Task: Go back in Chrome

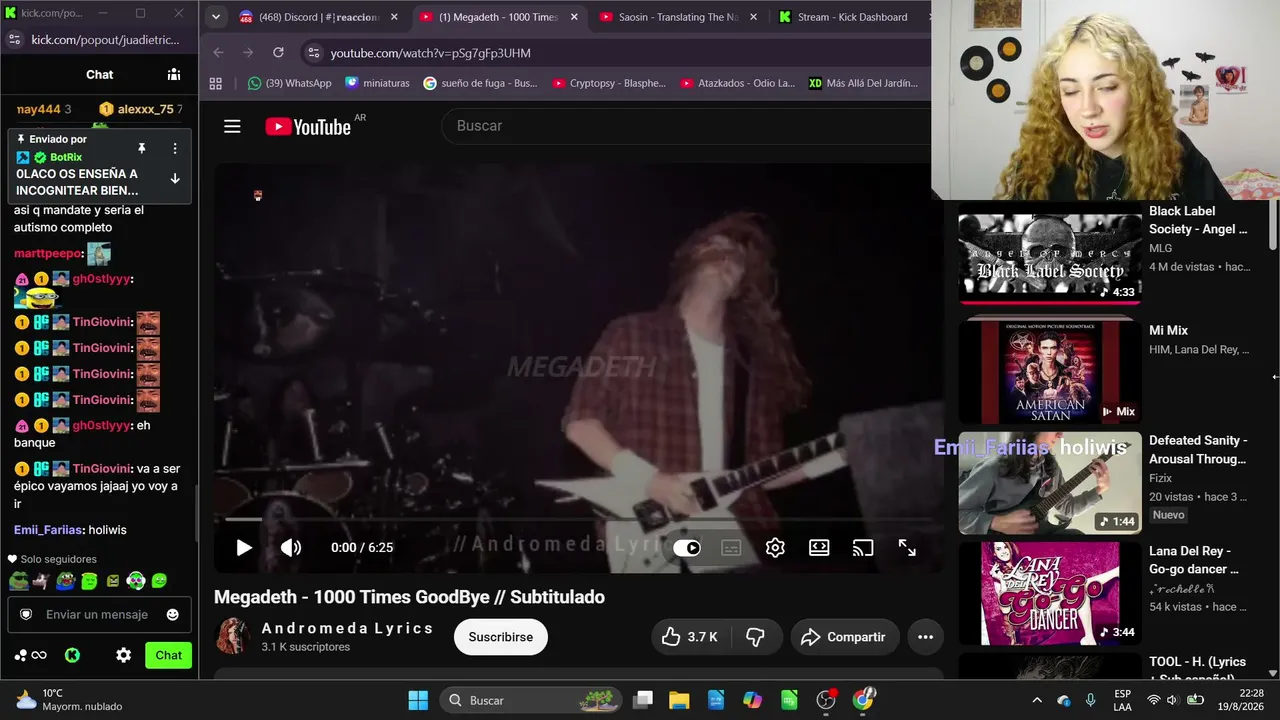Action: point(218,53)
